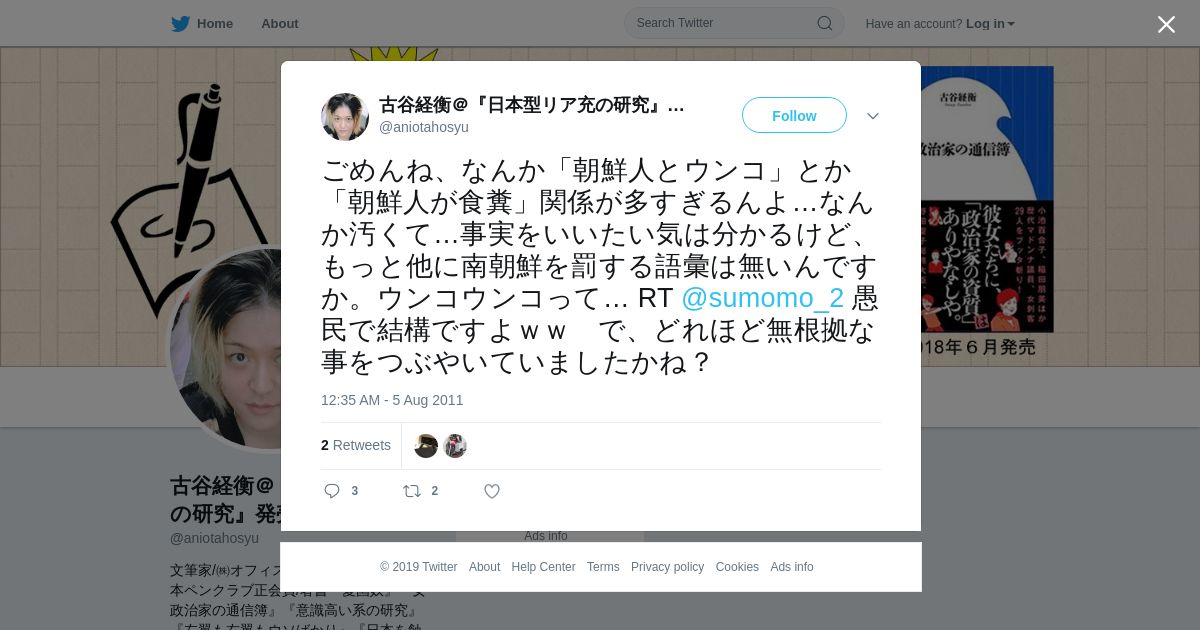Viewport: 1200px width, 630px height.
Task: Expand the tweet options chevron
Action: (x=873, y=116)
